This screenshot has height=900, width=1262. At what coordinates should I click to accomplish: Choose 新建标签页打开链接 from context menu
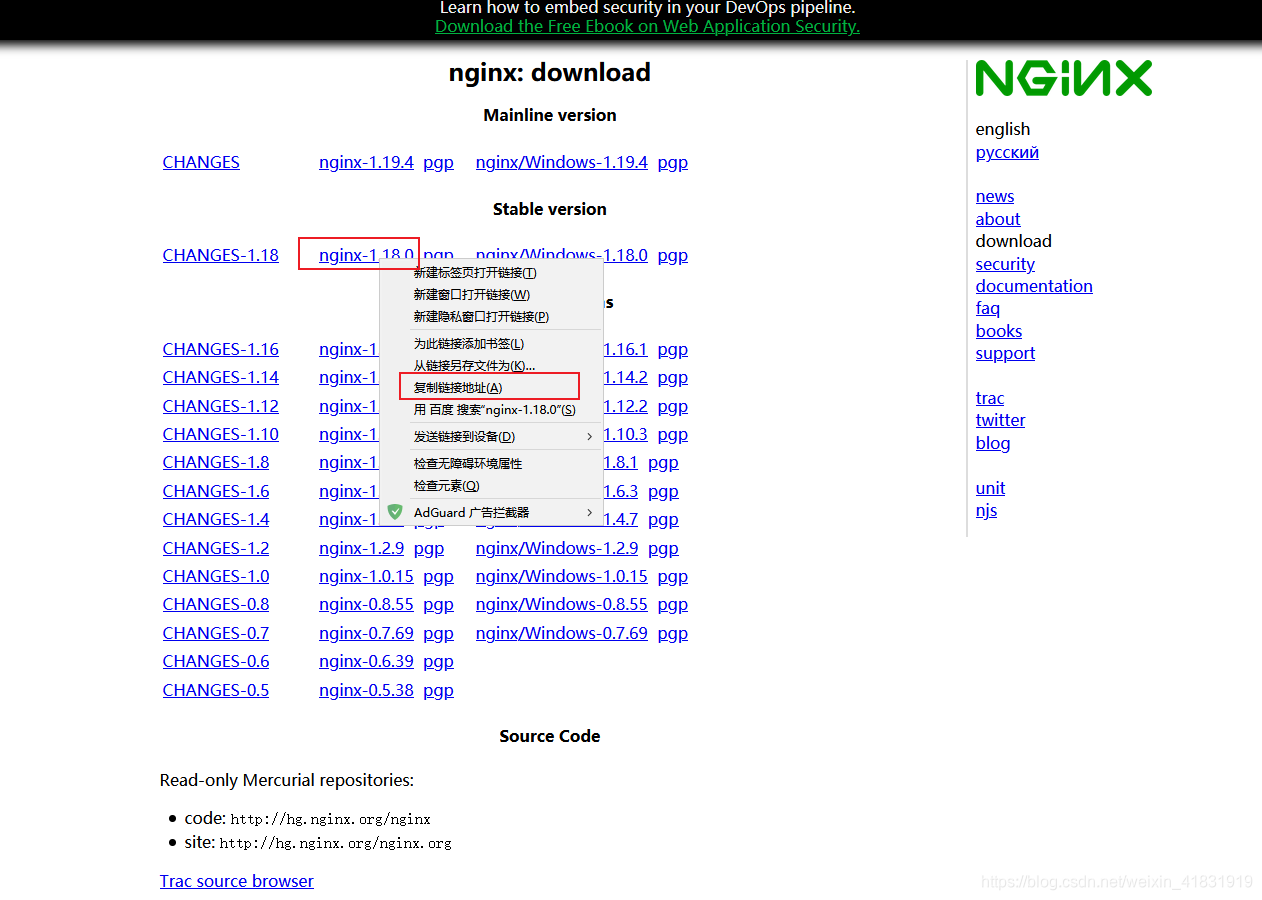475,273
